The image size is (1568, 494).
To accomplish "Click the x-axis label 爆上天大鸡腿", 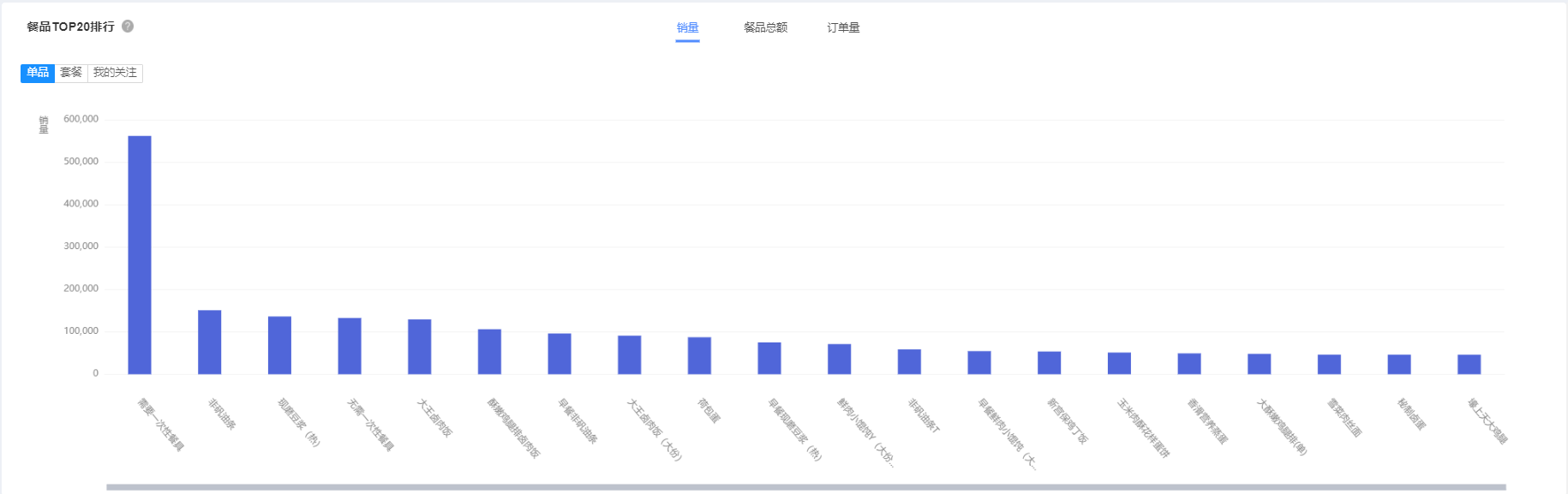I will click(x=1487, y=420).
